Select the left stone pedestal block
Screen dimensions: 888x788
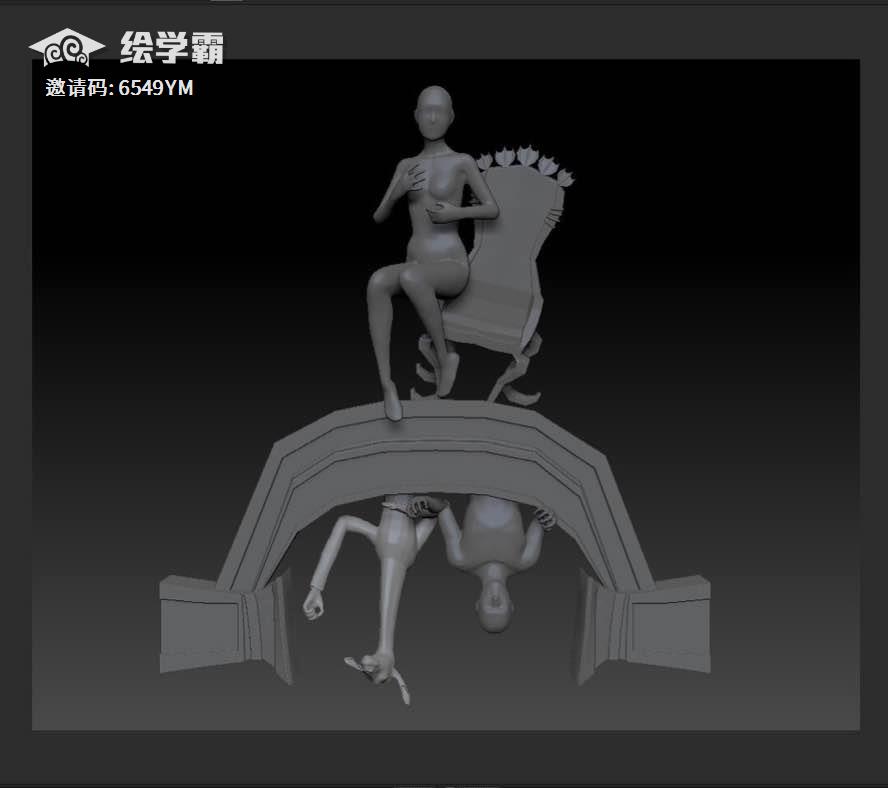tap(225, 628)
